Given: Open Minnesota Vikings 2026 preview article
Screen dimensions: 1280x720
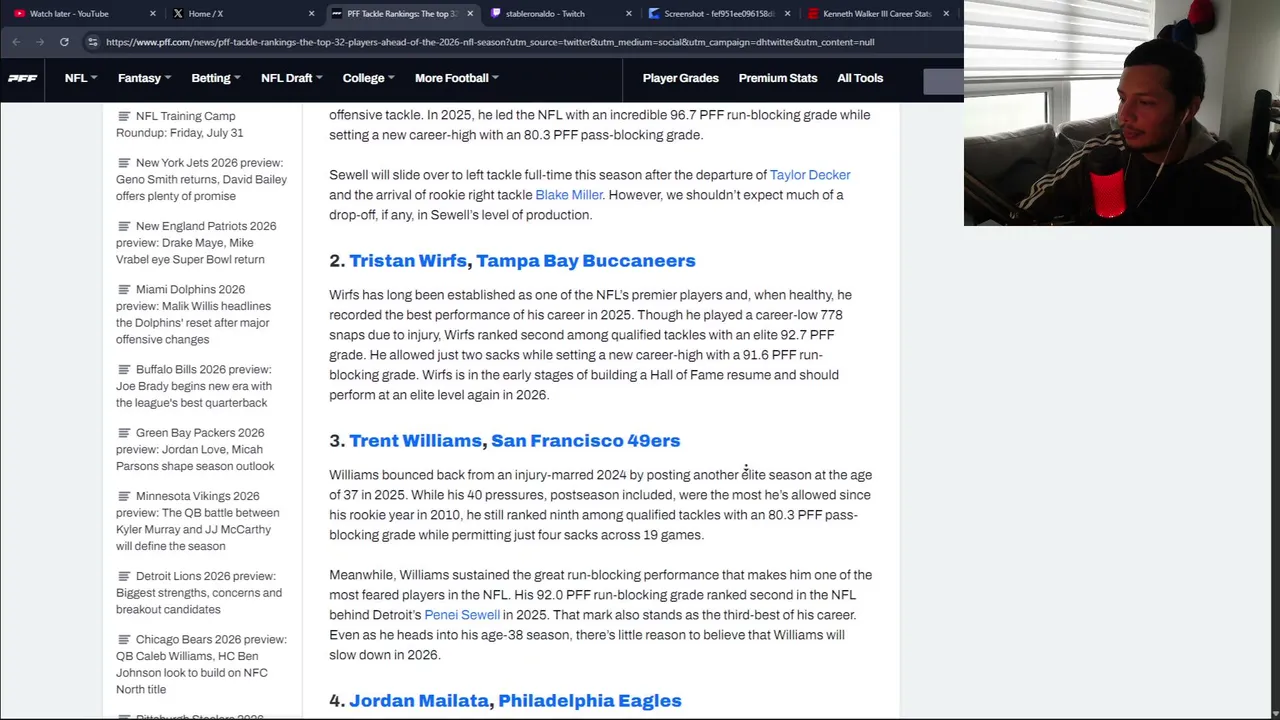Looking at the screenshot, I should (x=198, y=521).
